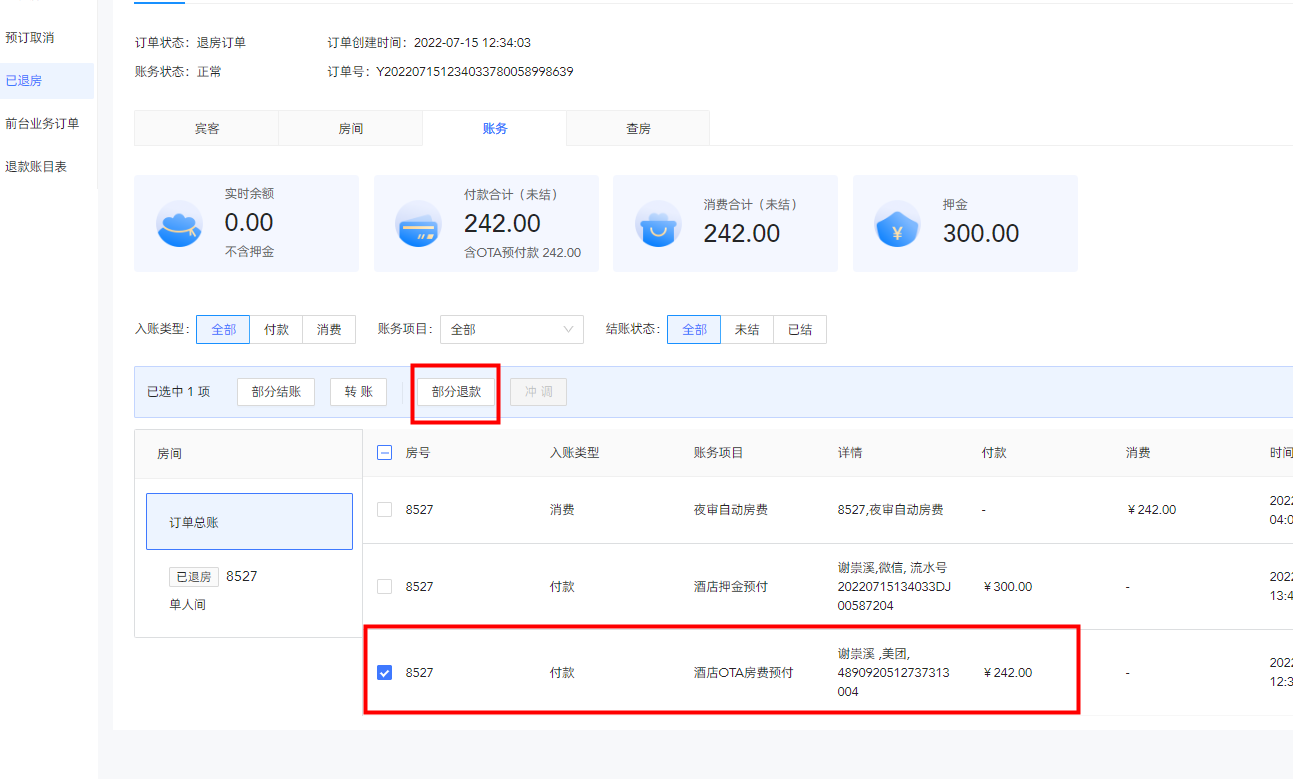Click the 谢崇溪,微信 流水号 detail cell
The width and height of the screenshot is (1293, 779).
(x=894, y=587)
